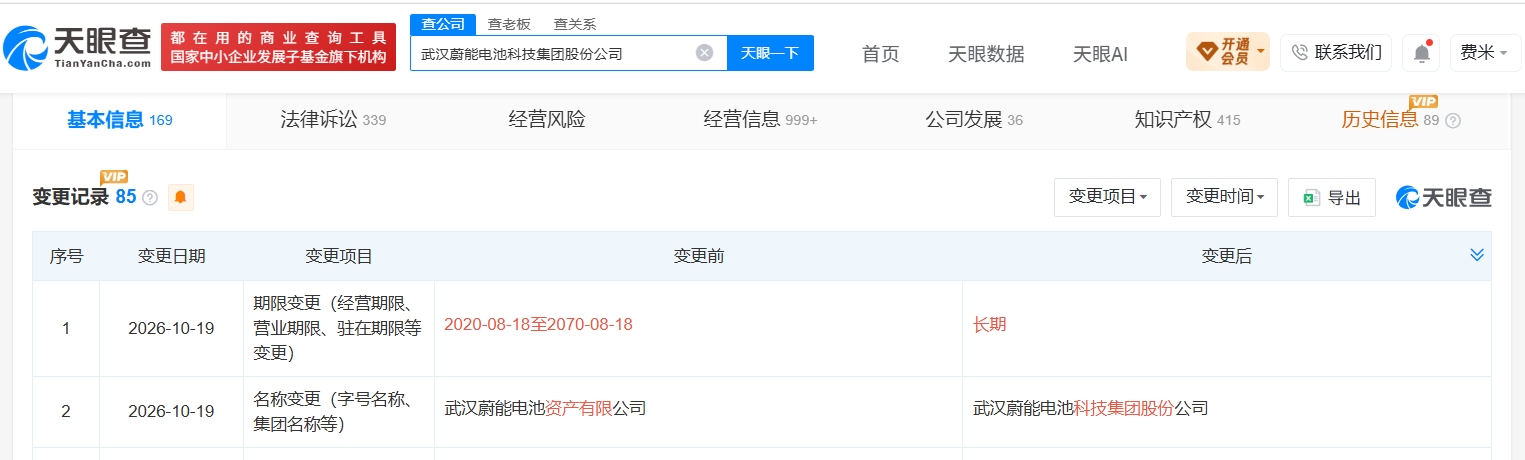Toggle change-record alert bell icon

tap(180, 197)
